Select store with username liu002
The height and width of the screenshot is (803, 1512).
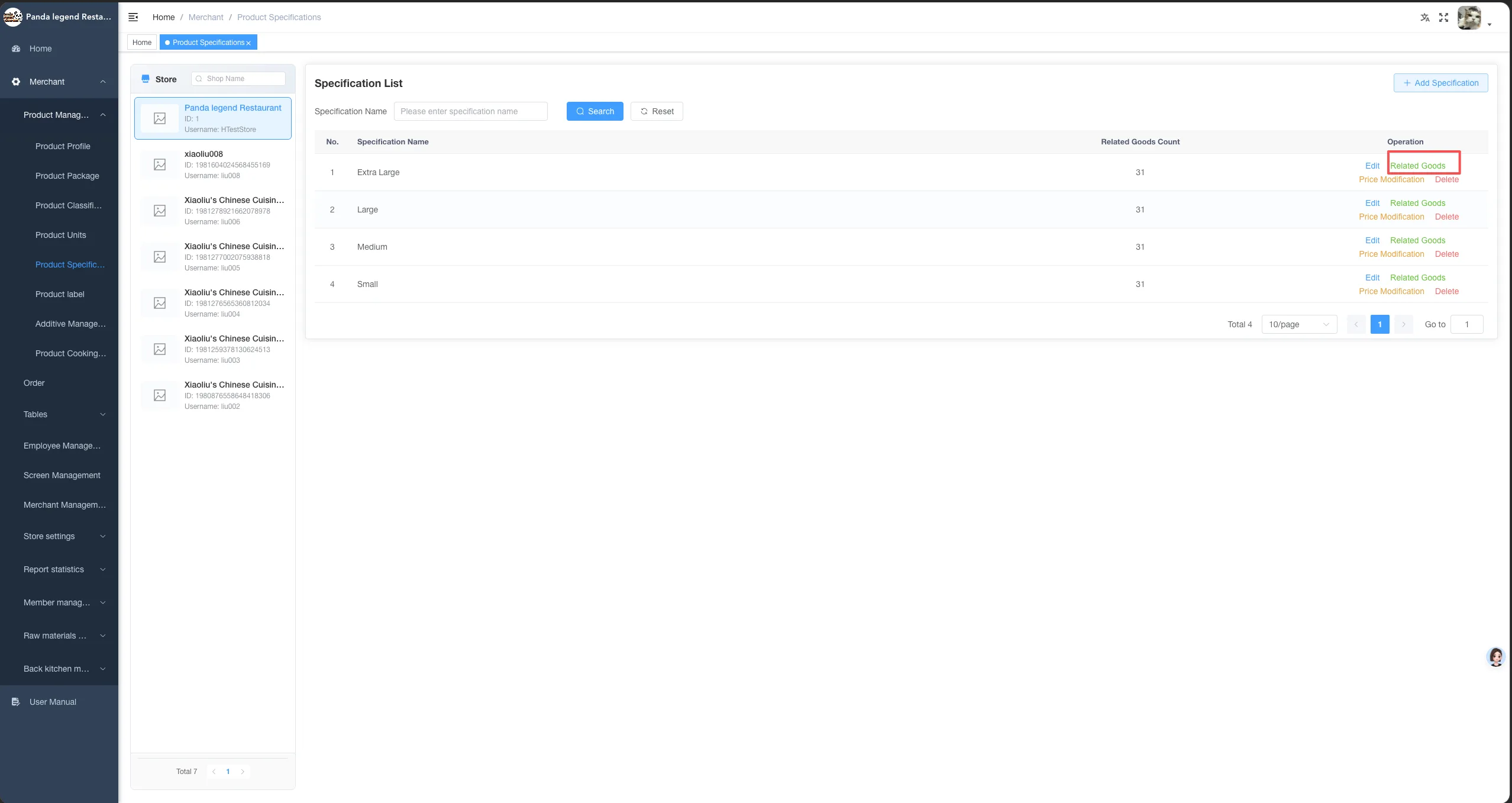(x=213, y=395)
